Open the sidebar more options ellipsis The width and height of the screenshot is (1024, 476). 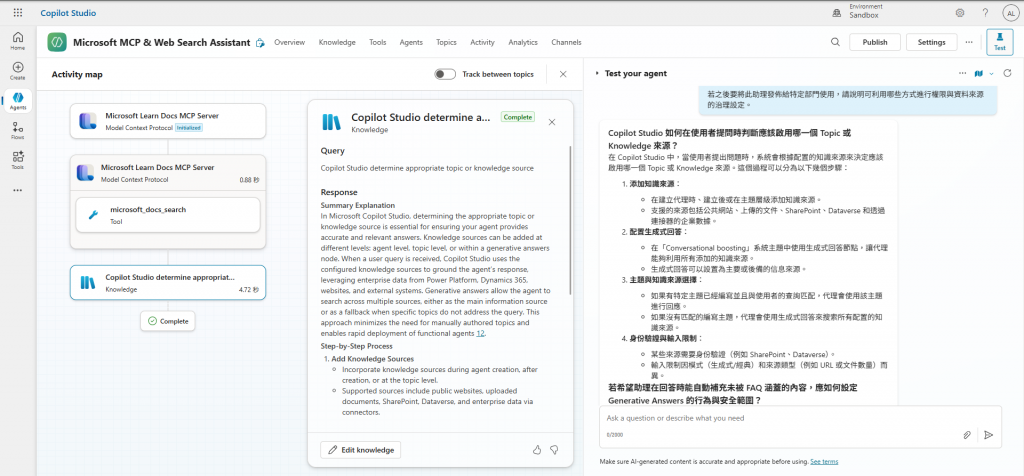[18, 190]
